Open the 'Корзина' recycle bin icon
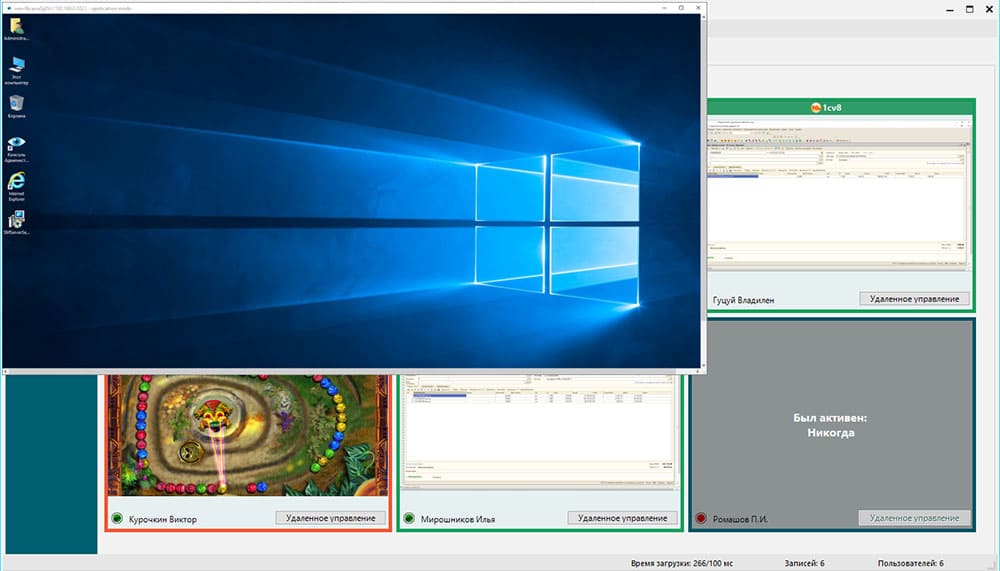1000x571 pixels. [x=17, y=104]
